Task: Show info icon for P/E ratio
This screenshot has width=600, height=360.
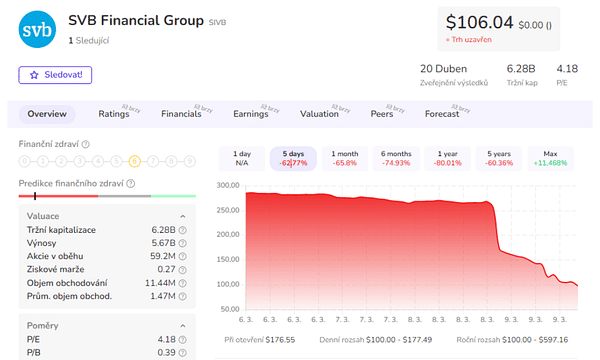Action: [183, 340]
